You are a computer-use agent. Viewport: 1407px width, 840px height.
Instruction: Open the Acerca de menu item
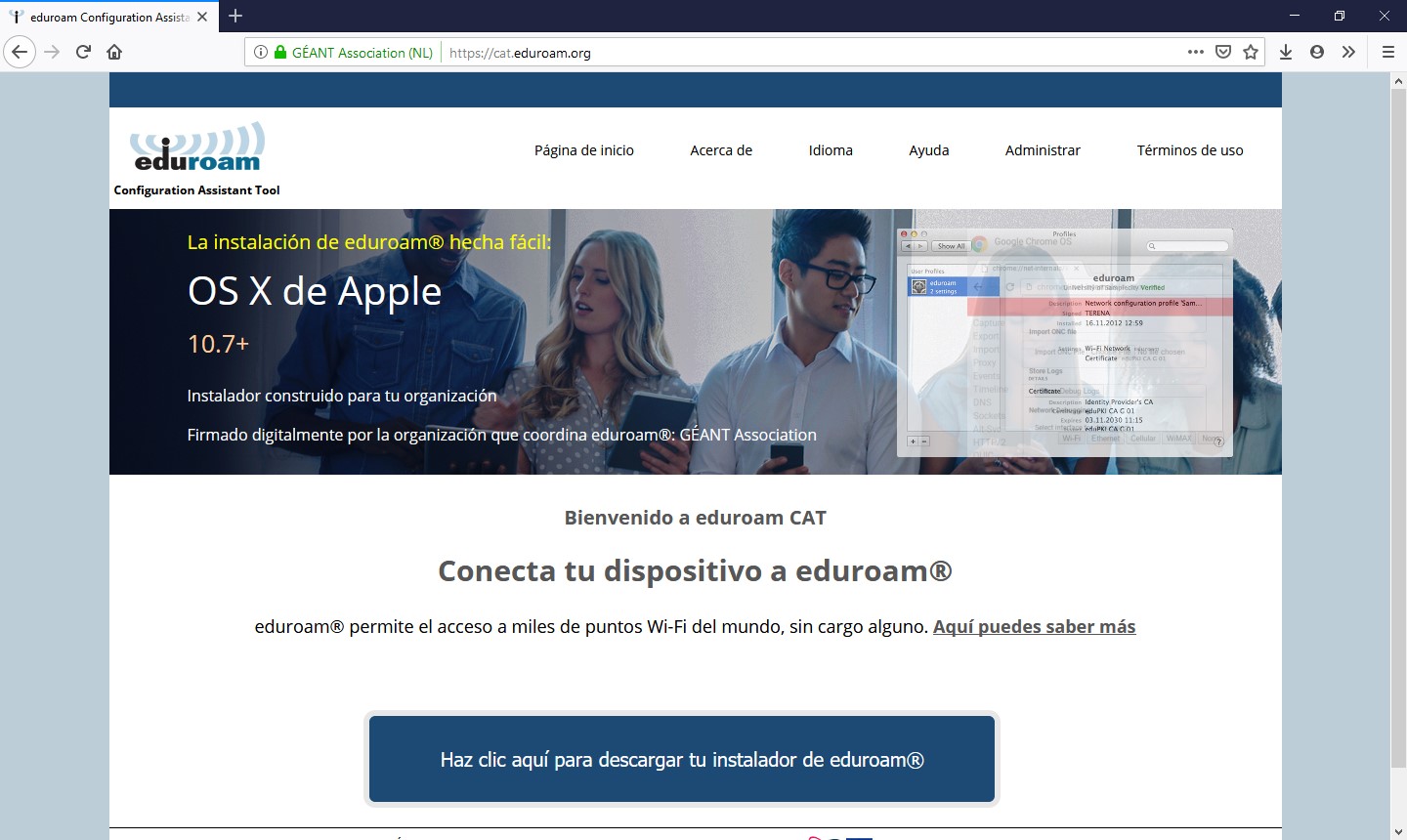721,150
